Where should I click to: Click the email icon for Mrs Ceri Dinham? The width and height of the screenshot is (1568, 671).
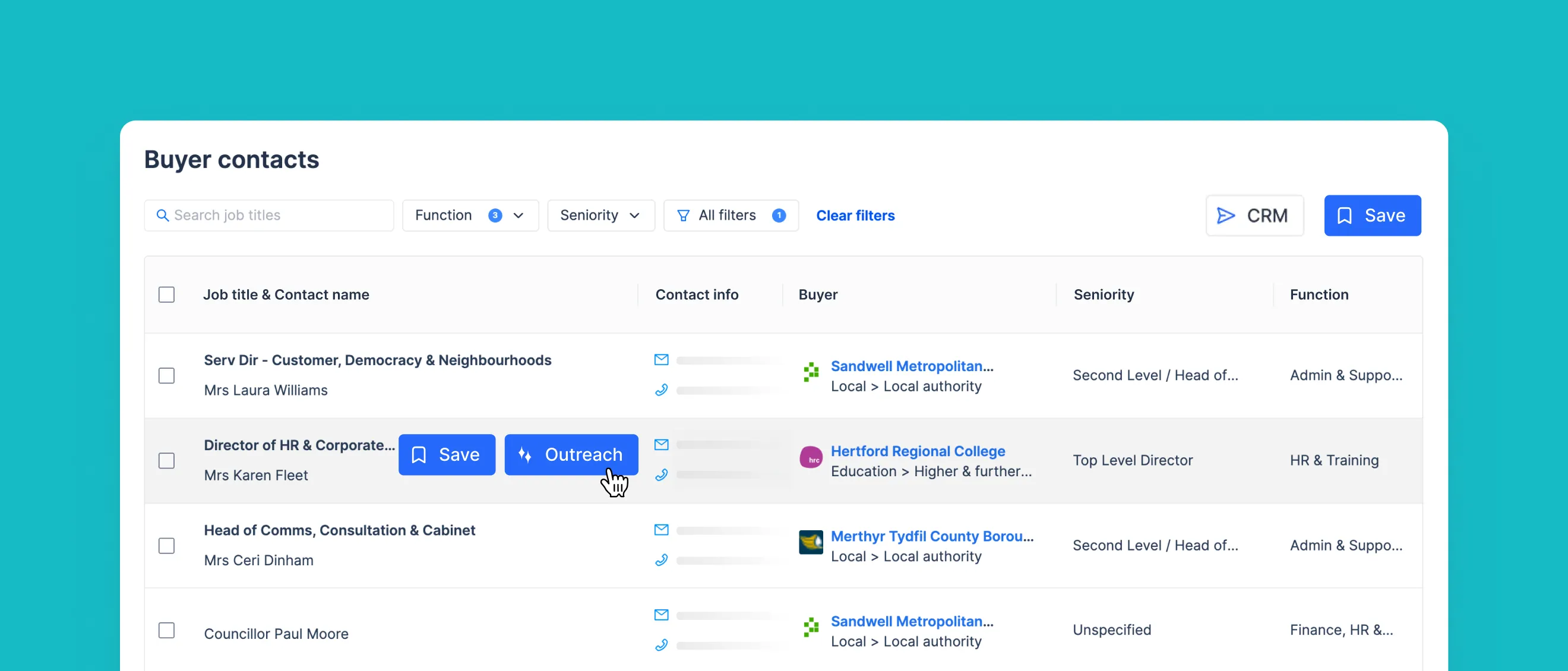point(661,530)
